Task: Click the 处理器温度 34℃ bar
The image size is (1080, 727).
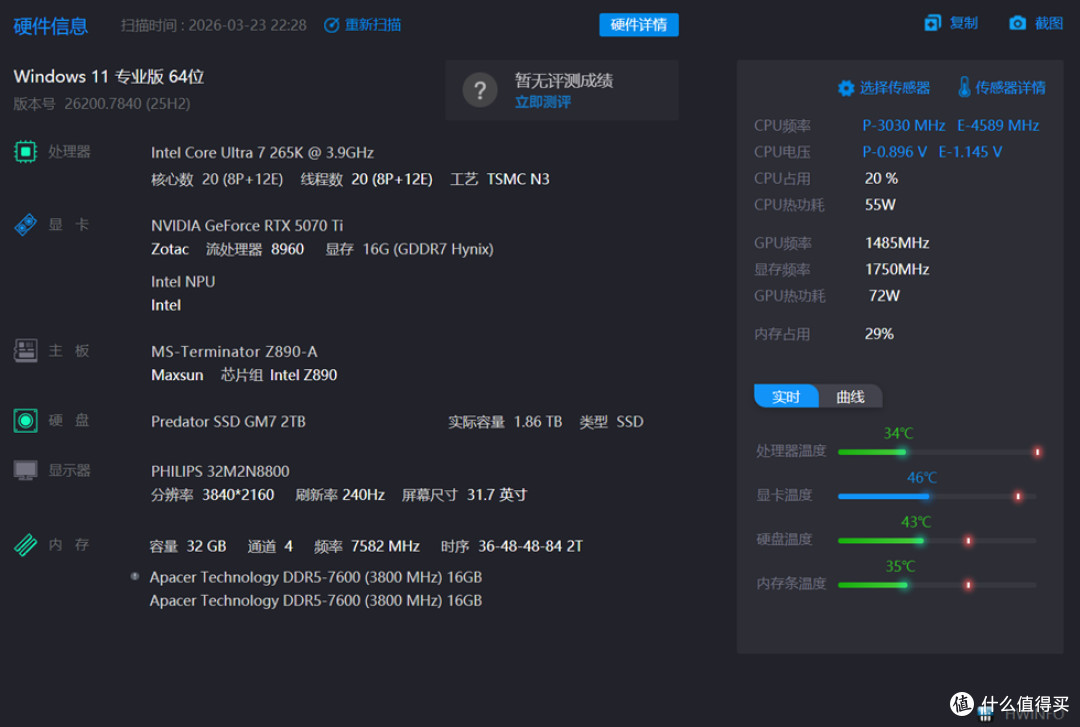Action: 937,452
